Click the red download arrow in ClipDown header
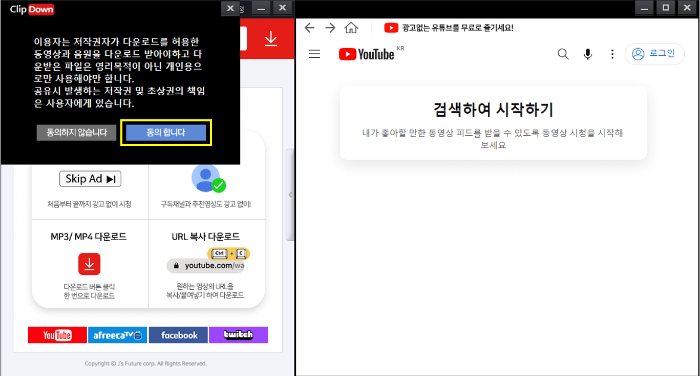Screen dimensions: 700x376 (271, 38)
